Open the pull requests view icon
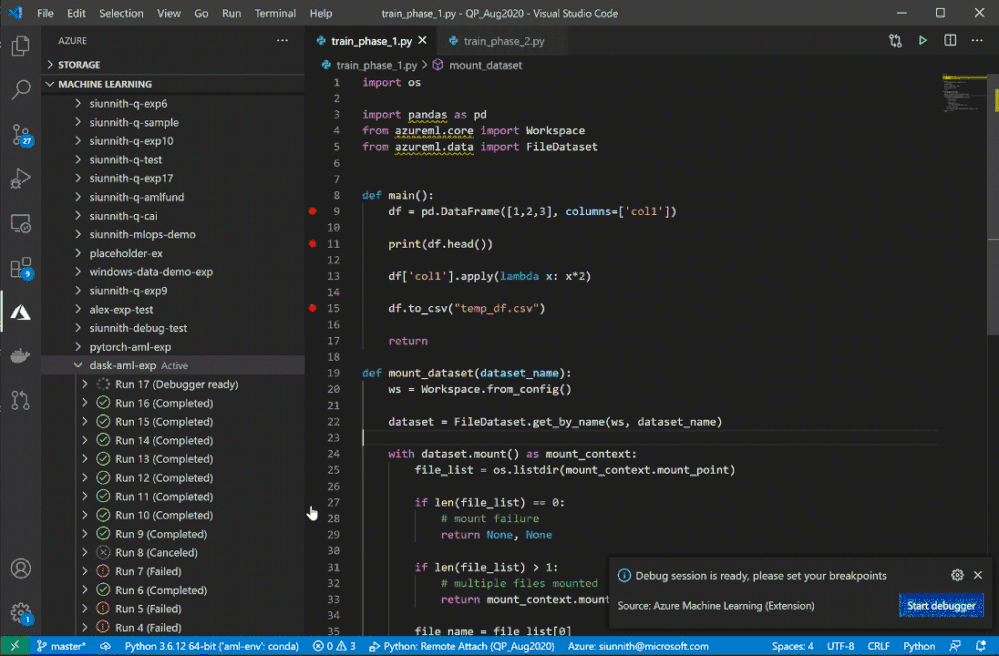The image size is (999, 656). click(20, 400)
